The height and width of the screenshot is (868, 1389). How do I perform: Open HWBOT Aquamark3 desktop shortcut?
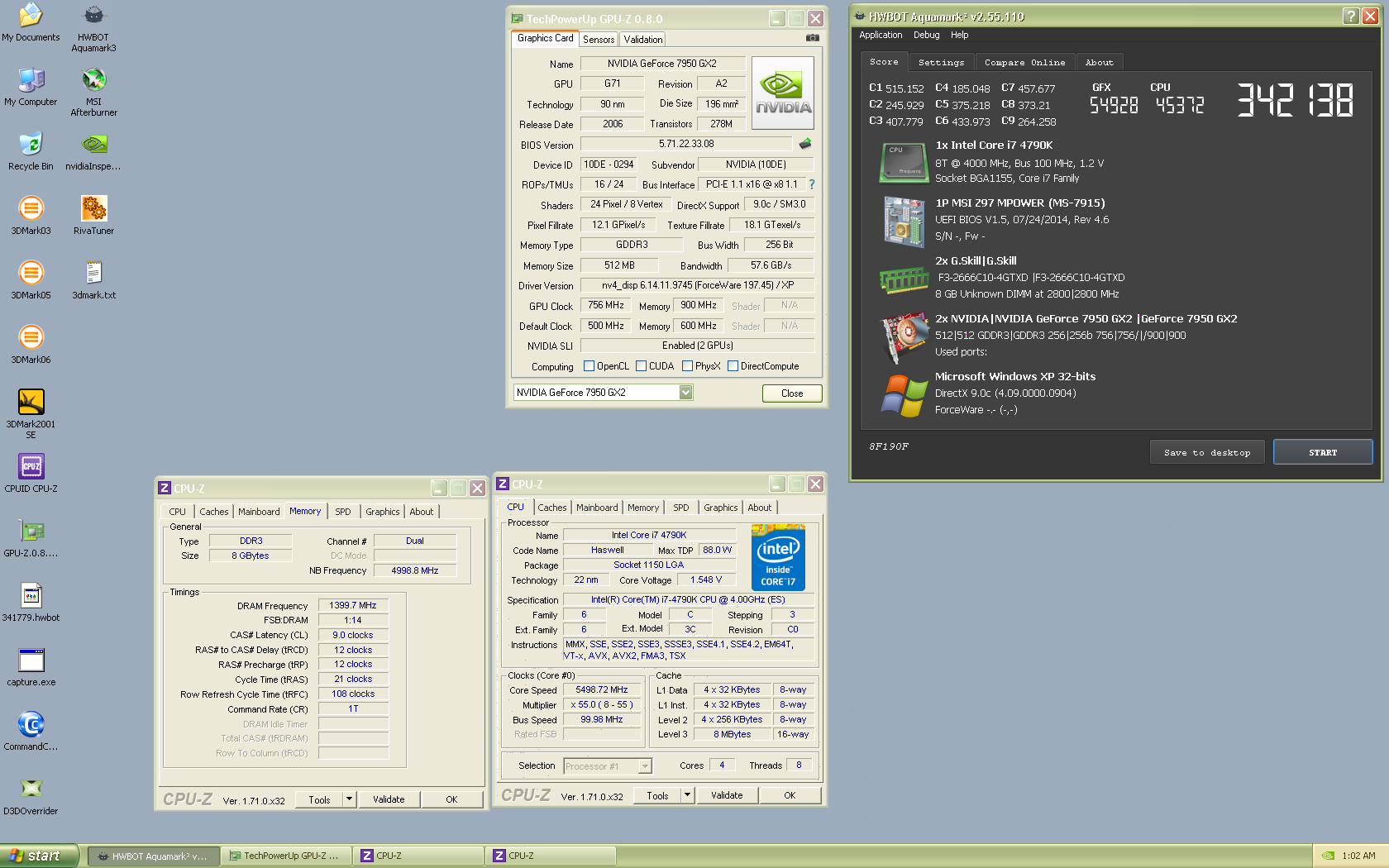tap(93, 27)
